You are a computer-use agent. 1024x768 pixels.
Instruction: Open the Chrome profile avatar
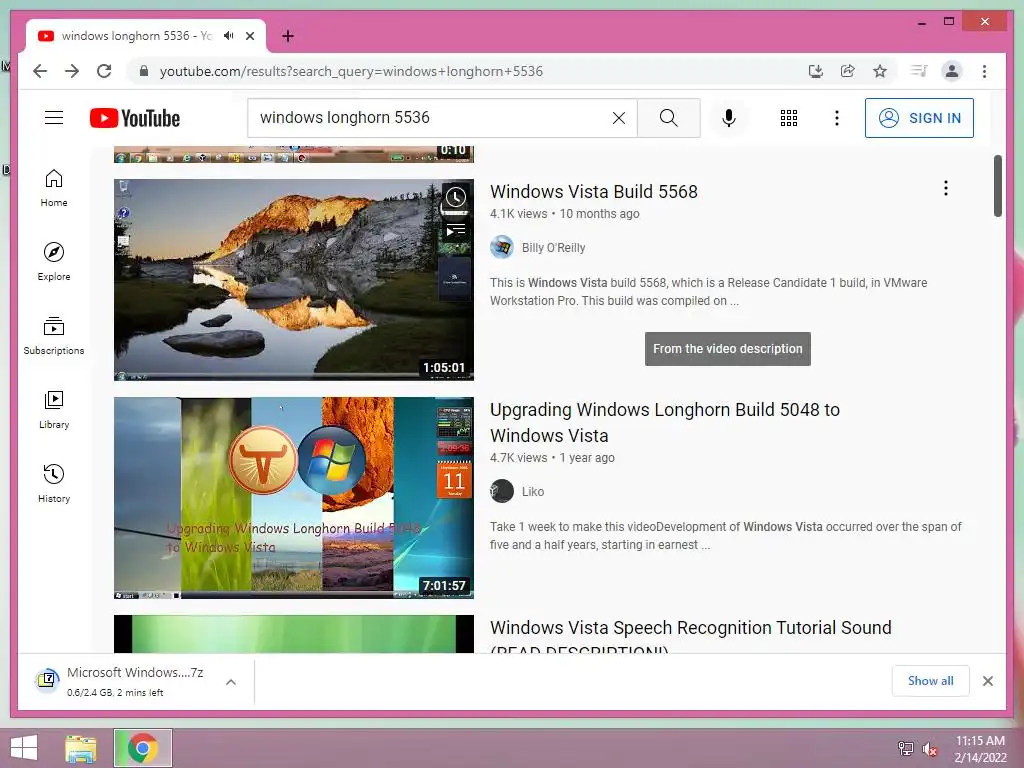coord(952,71)
